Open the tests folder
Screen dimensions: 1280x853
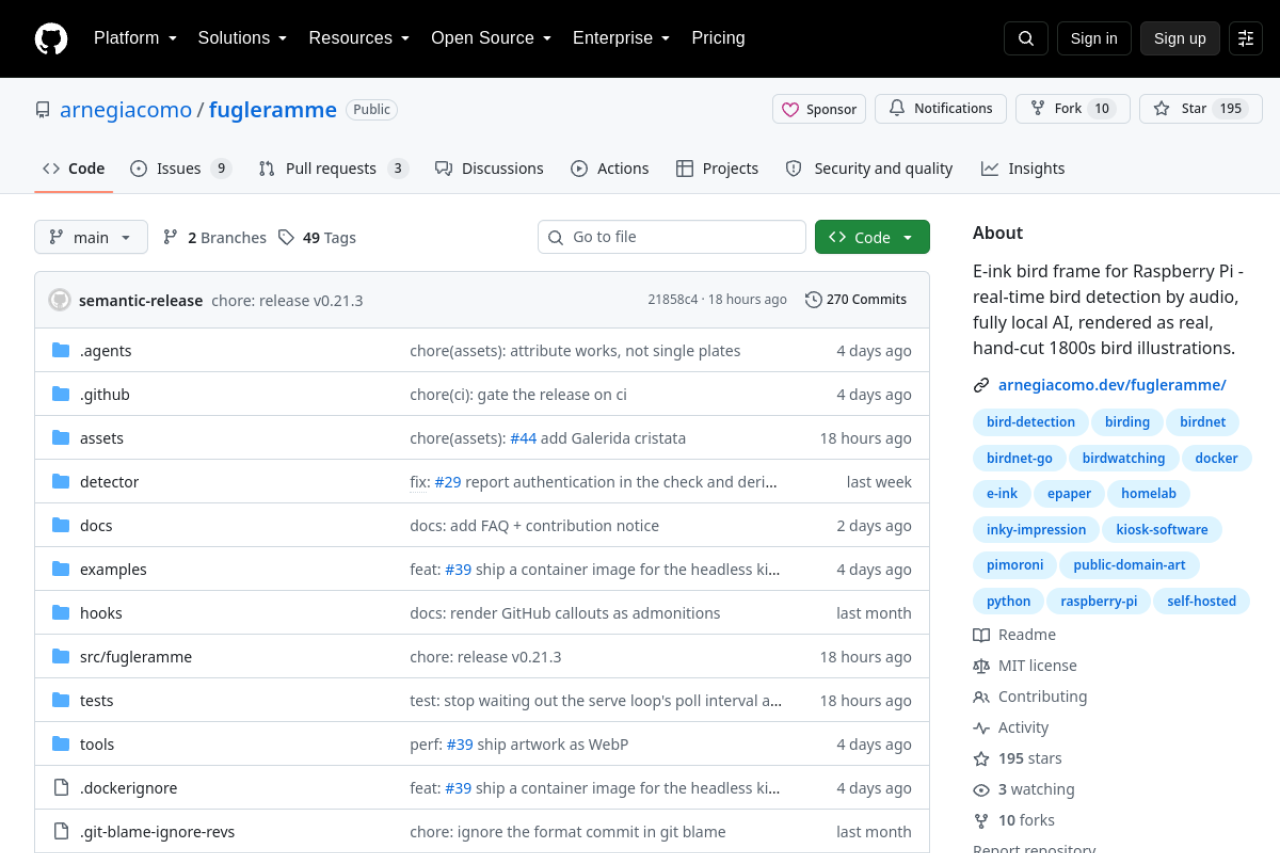97,701
